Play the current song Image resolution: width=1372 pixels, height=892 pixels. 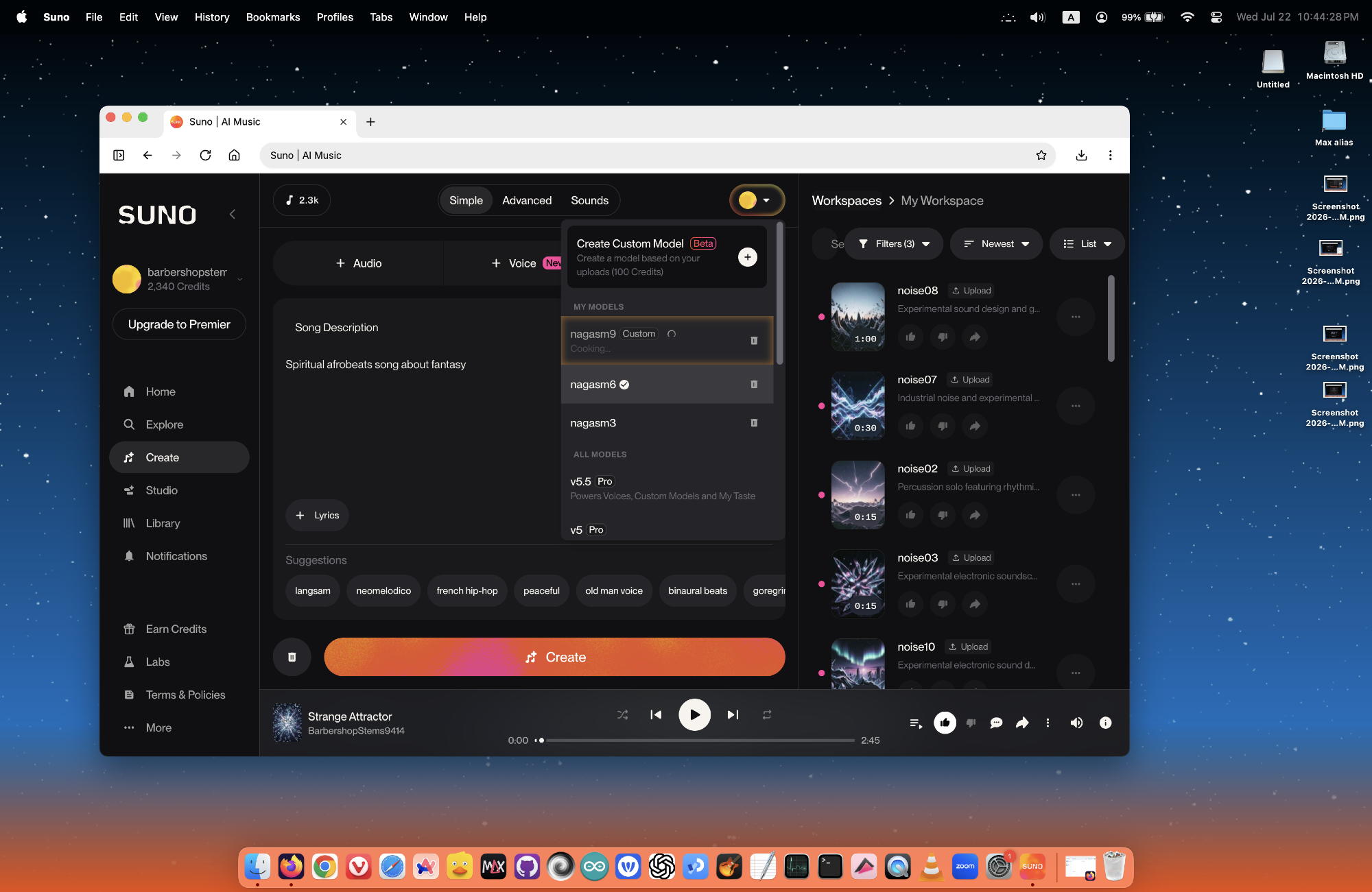(694, 714)
